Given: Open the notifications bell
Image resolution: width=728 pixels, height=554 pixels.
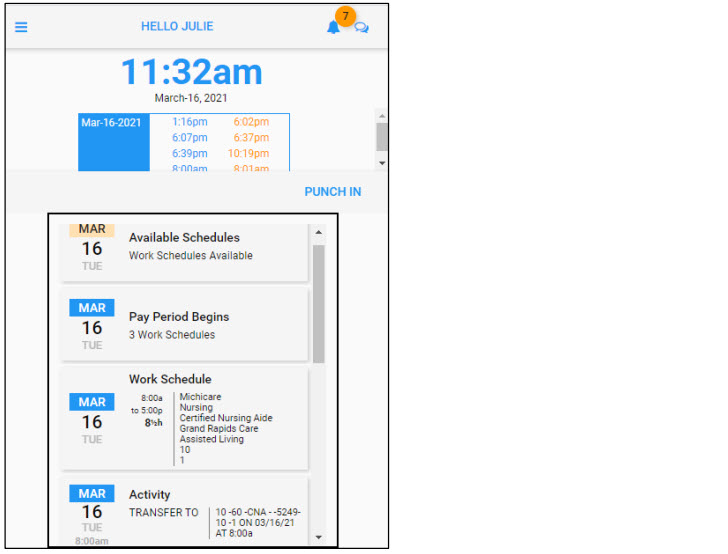Looking at the screenshot, I should pyautogui.click(x=333, y=28).
